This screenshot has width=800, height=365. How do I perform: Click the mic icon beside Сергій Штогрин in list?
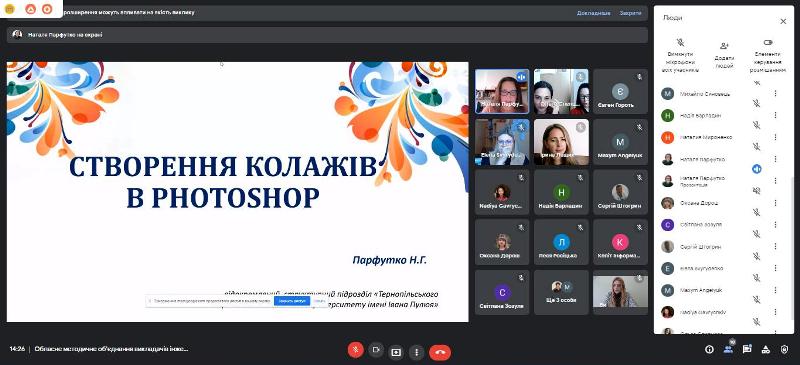point(757,256)
